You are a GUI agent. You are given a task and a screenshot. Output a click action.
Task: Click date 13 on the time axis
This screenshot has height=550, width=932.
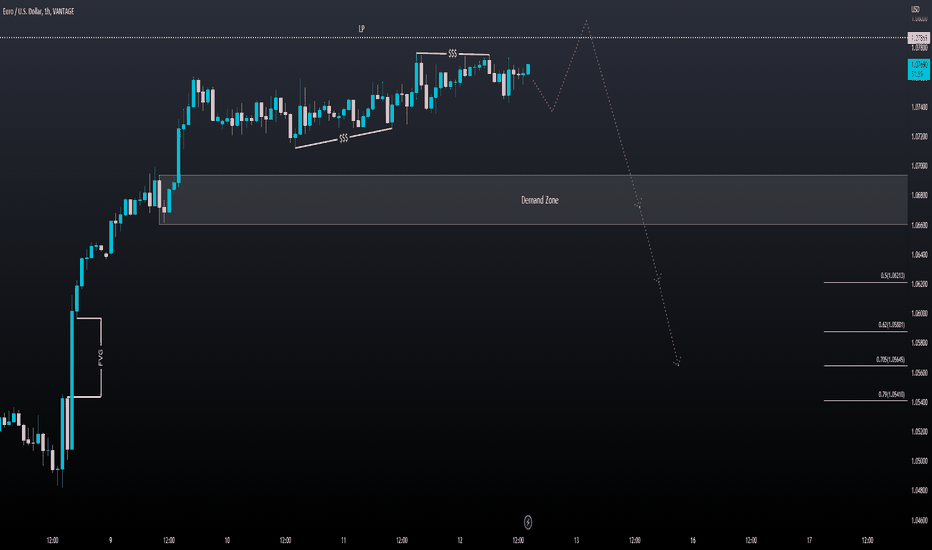pos(576,540)
